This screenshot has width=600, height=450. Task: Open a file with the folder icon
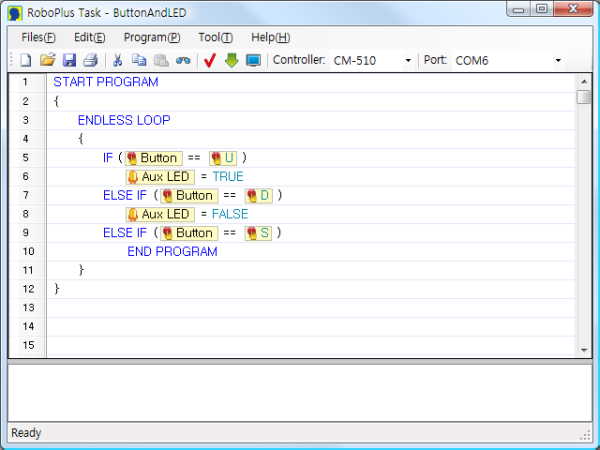[x=48, y=60]
